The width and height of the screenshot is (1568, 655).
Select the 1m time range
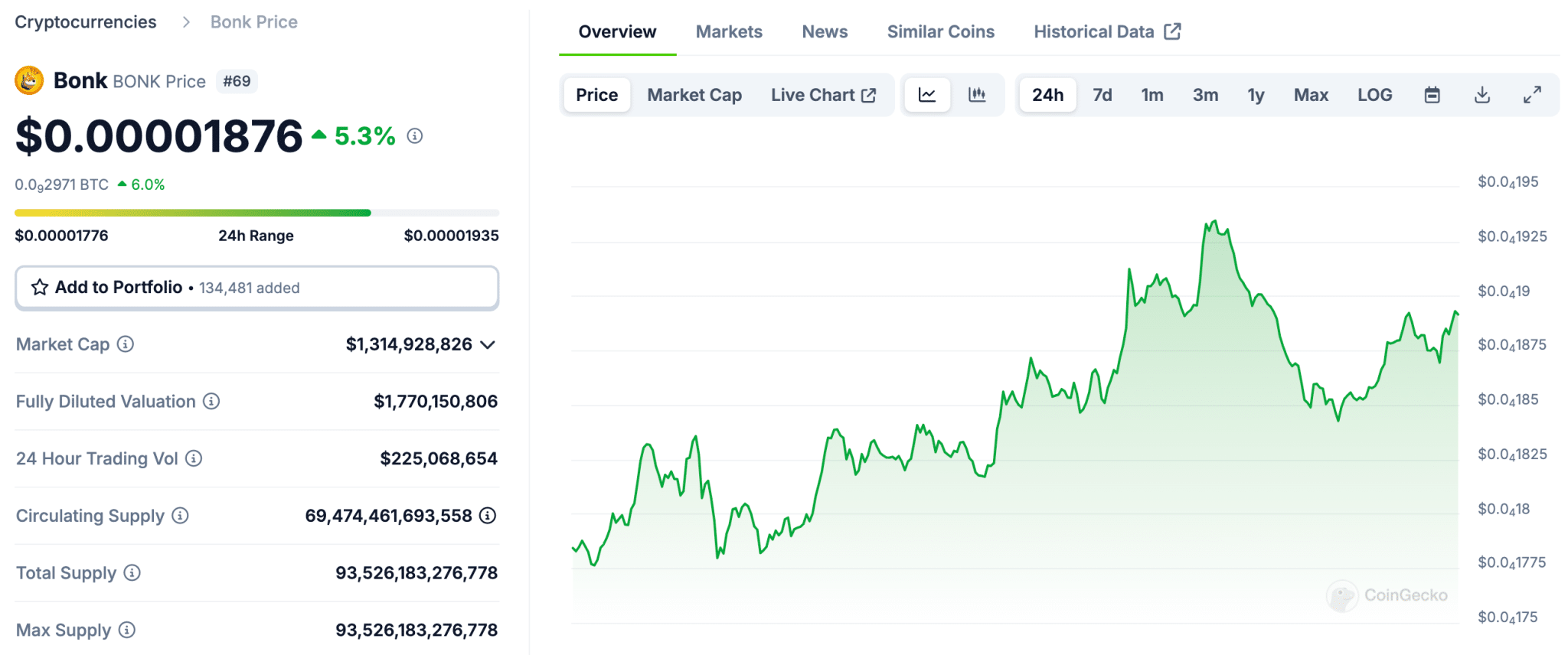(x=1152, y=95)
